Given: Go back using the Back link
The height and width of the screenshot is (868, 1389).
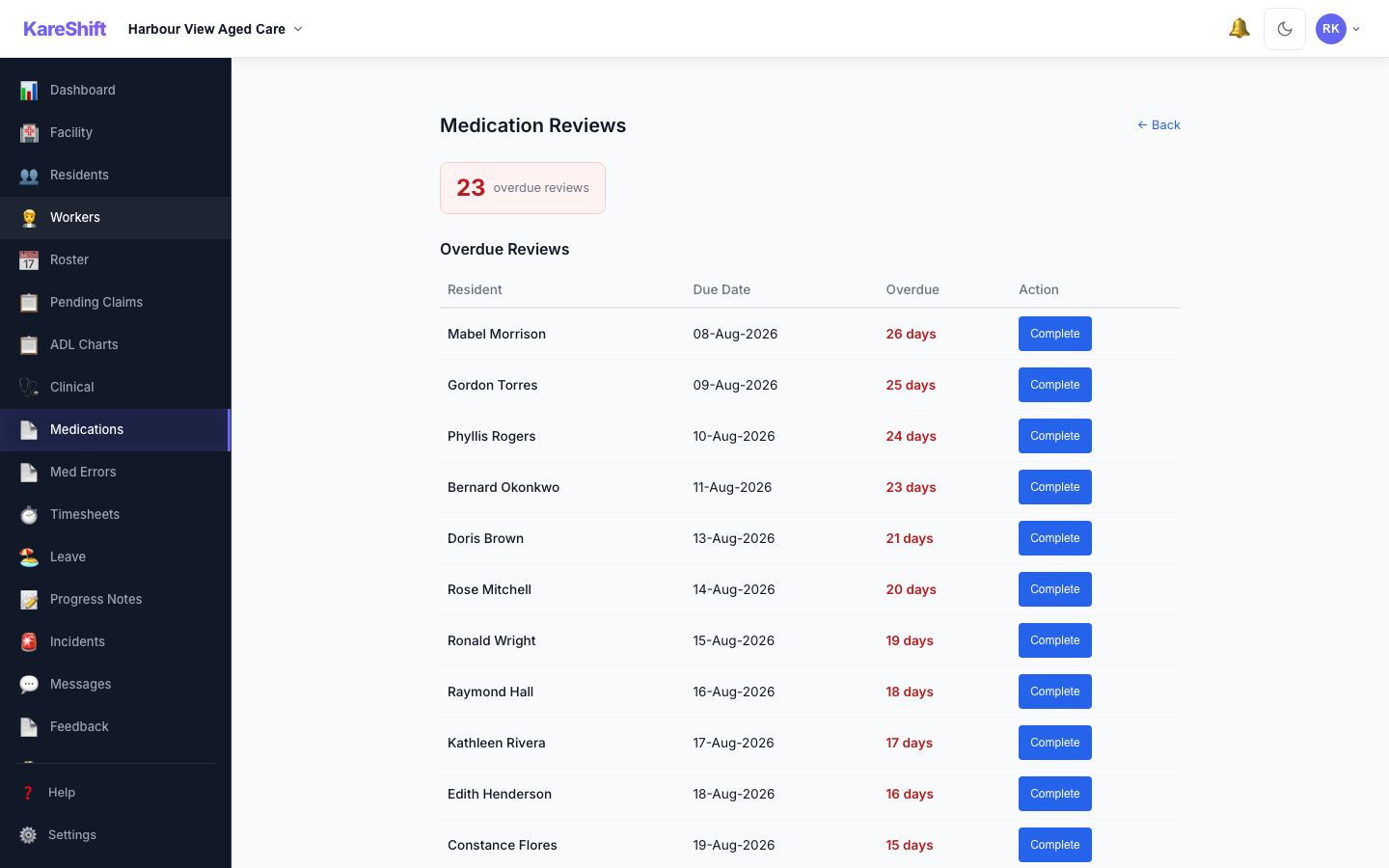Looking at the screenshot, I should point(1158,125).
